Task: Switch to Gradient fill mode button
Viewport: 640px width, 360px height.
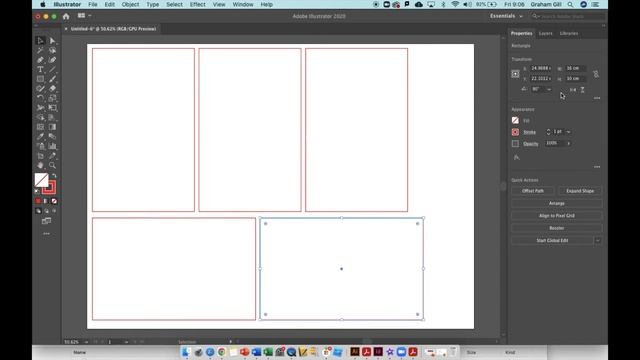Action: (x=46, y=201)
